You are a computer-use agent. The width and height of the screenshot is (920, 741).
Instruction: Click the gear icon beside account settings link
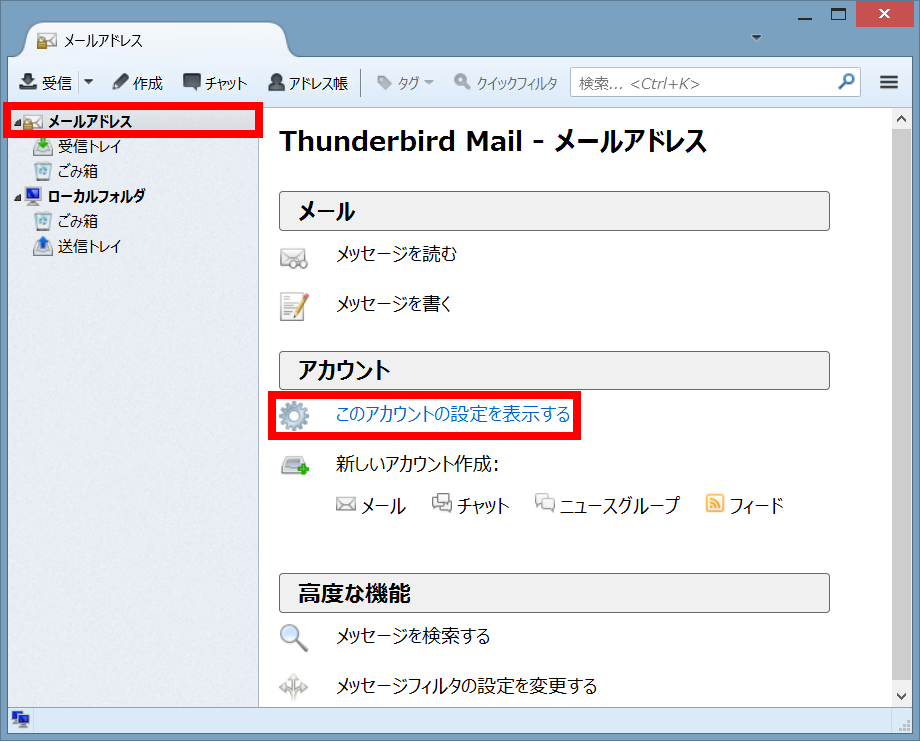[294, 415]
